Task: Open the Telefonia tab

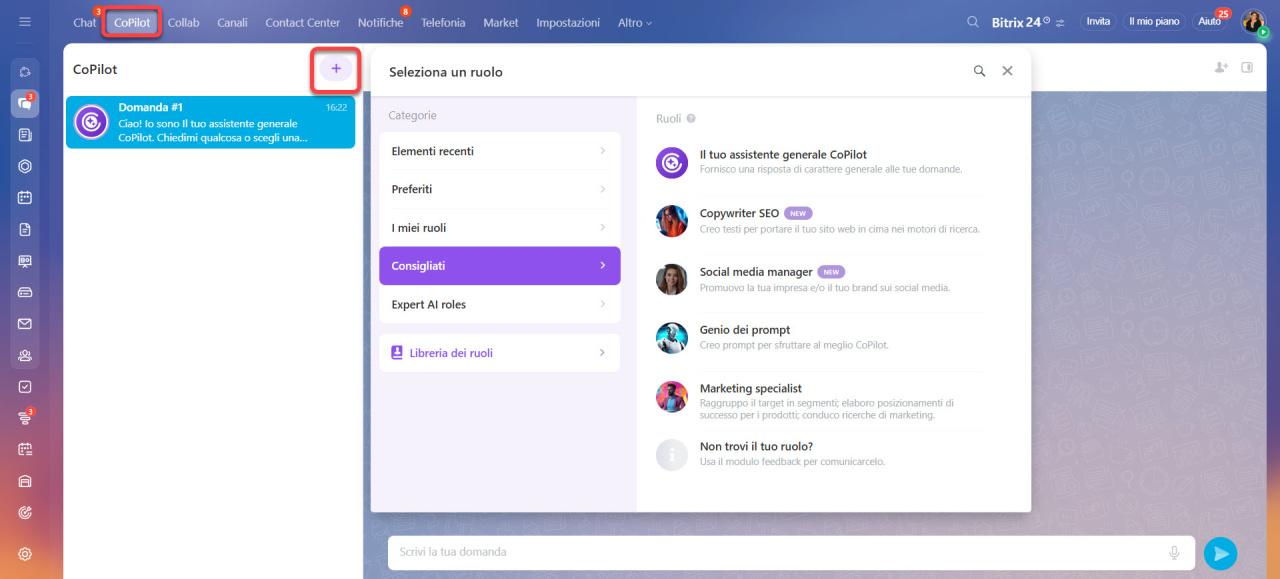Action: point(443,22)
